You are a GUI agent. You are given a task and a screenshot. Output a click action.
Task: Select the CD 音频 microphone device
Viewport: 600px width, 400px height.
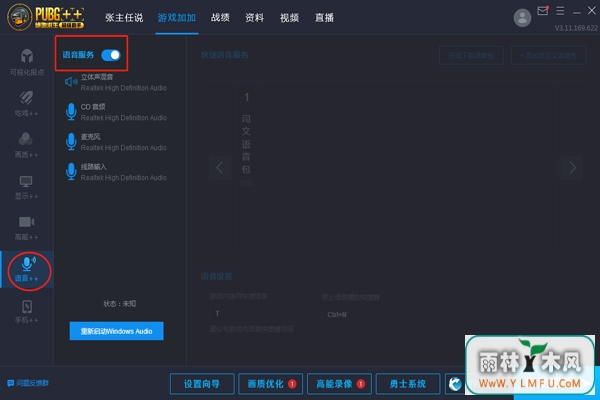point(116,112)
